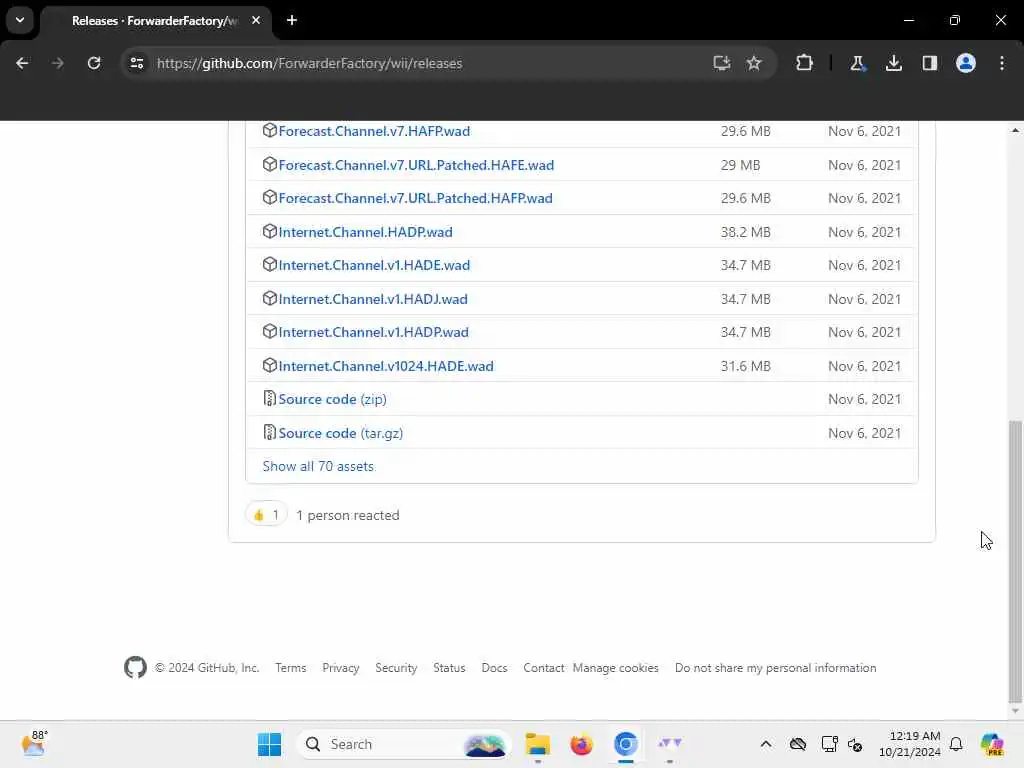
Task: Click the 31.6 MB size for Internet.Channel.v1024.HADE.wad
Action: tap(746, 366)
